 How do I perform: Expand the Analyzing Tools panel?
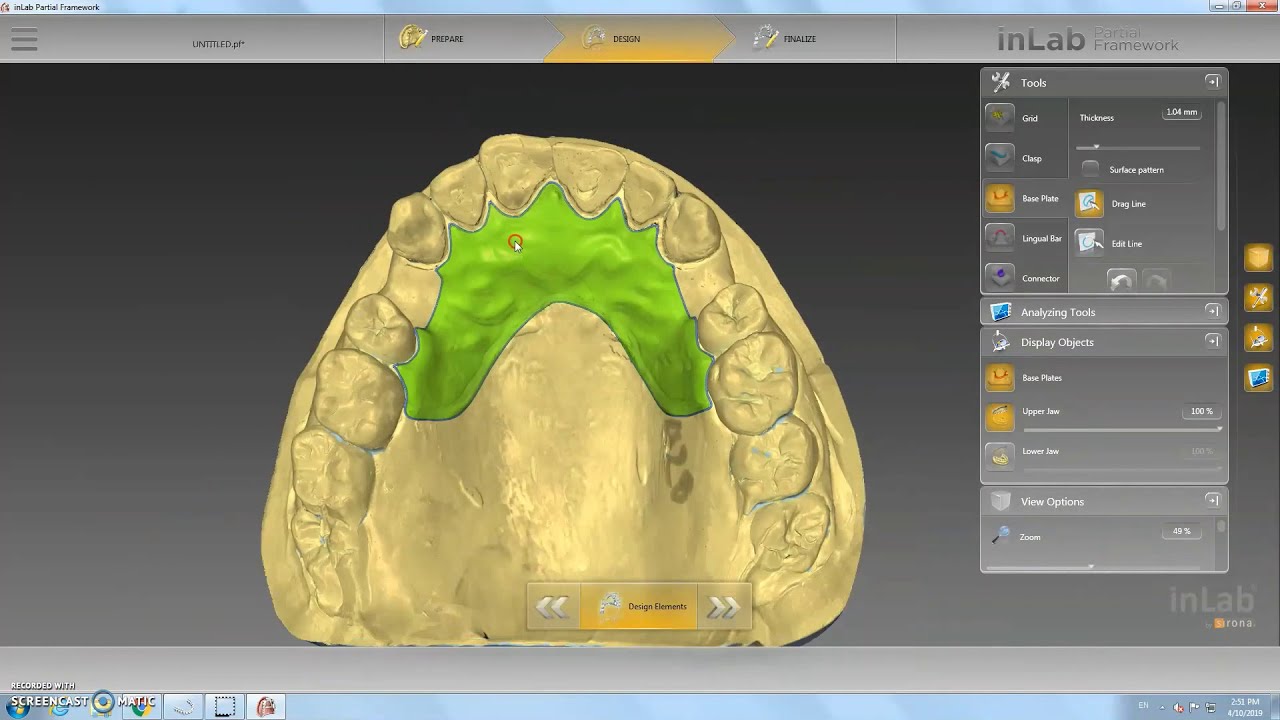[x=1212, y=312]
